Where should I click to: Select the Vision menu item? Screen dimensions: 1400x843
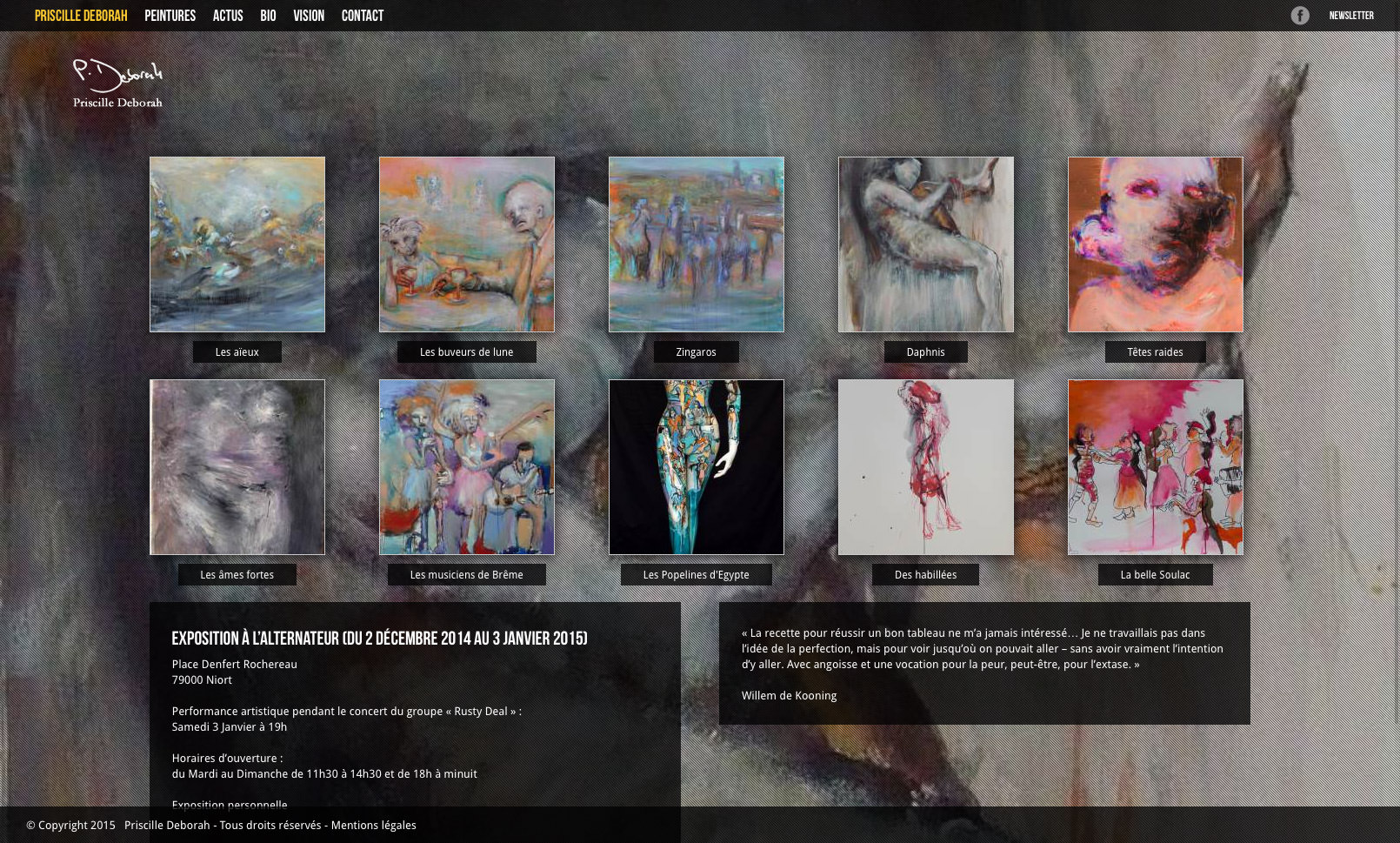(x=309, y=16)
